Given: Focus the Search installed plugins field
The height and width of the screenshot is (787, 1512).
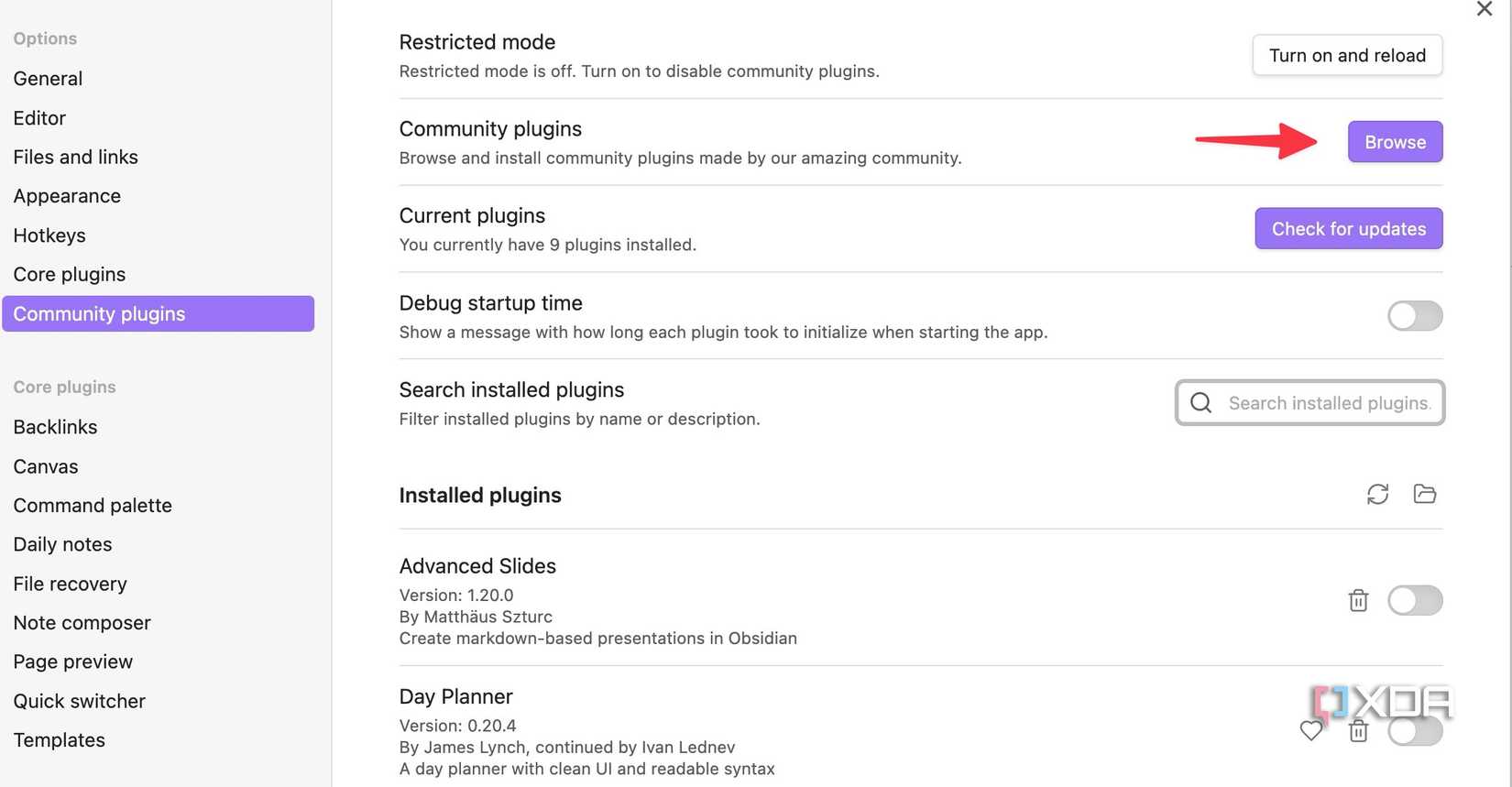Looking at the screenshot, I should (1328, 403).
